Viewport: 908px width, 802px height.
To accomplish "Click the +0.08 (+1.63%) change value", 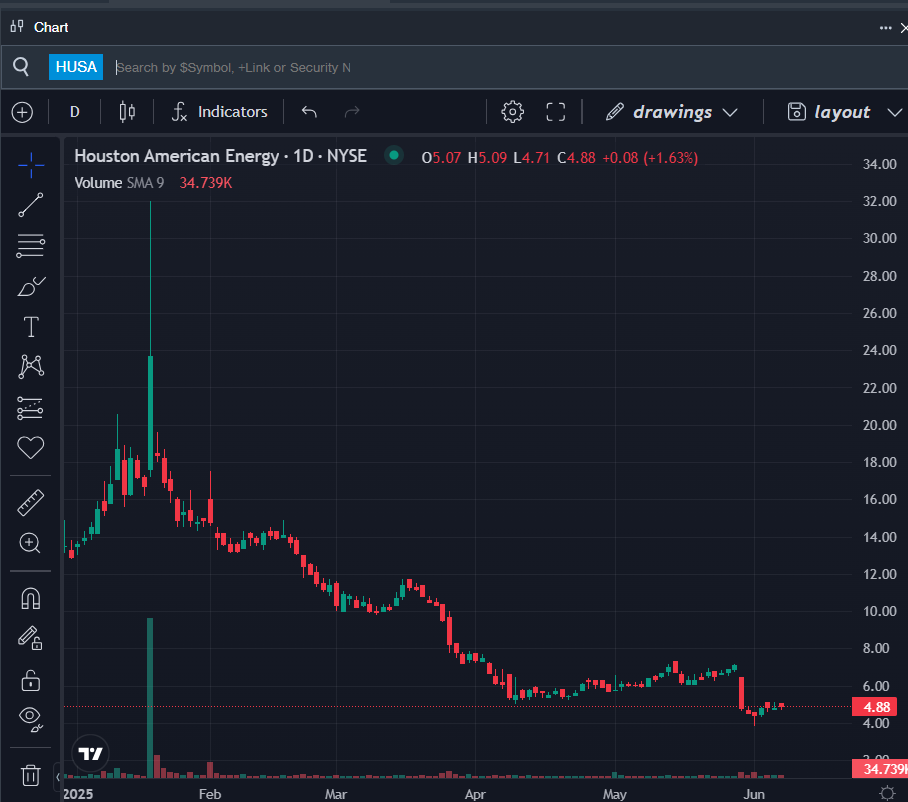I will point(650,158).
